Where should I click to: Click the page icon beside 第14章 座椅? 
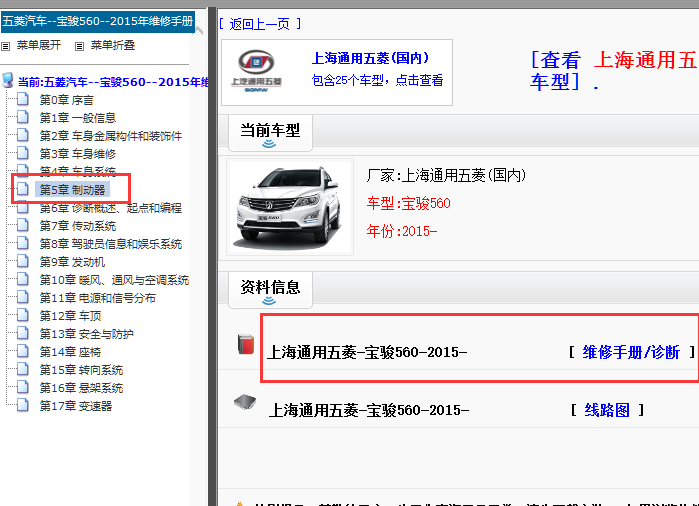point(23,351)
